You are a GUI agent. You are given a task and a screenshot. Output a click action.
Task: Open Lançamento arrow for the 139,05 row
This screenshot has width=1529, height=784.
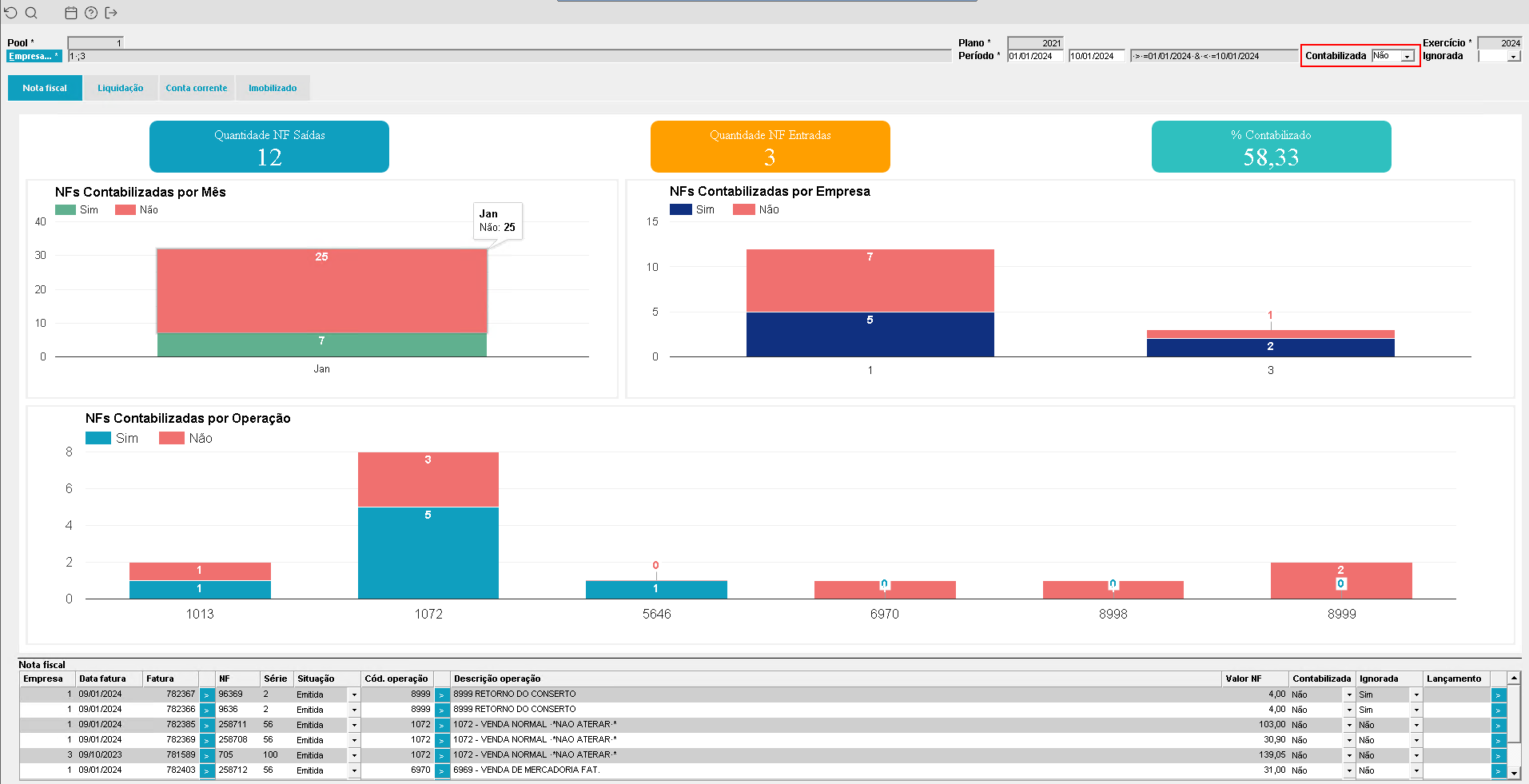(1499, 755)
